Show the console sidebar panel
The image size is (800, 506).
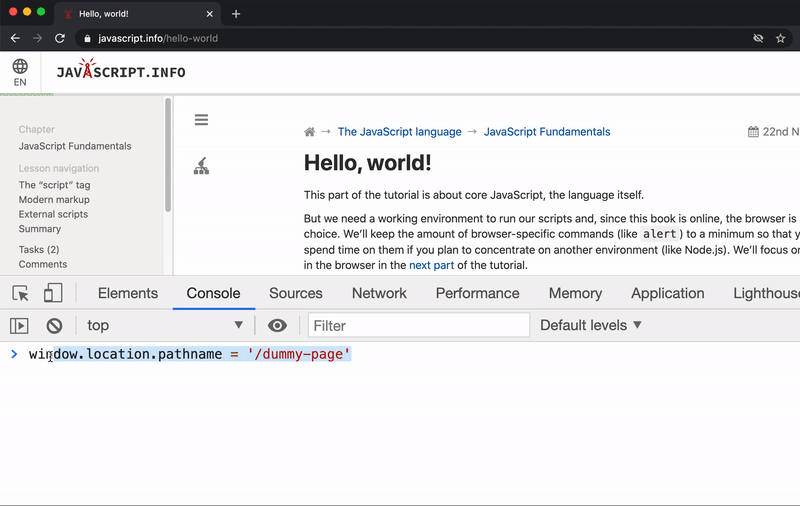click(19, 325)
